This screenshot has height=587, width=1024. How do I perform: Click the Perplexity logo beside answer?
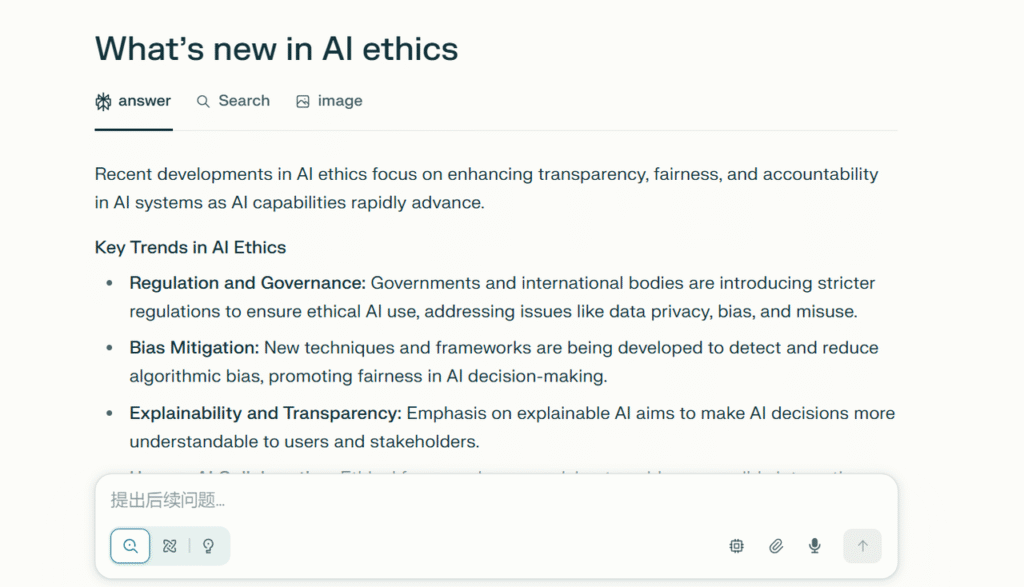(x=103, y=101)
